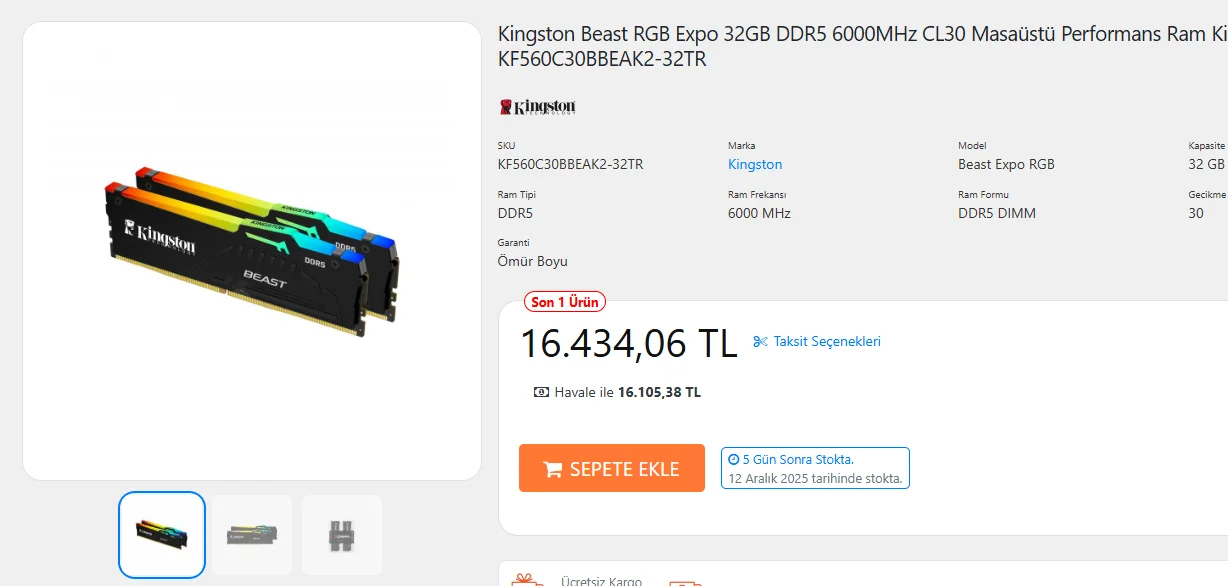Click the shopping cart icon in Sepete Ekle
The height and width of the screenshot is (586, 1228).
pos(552,469)
